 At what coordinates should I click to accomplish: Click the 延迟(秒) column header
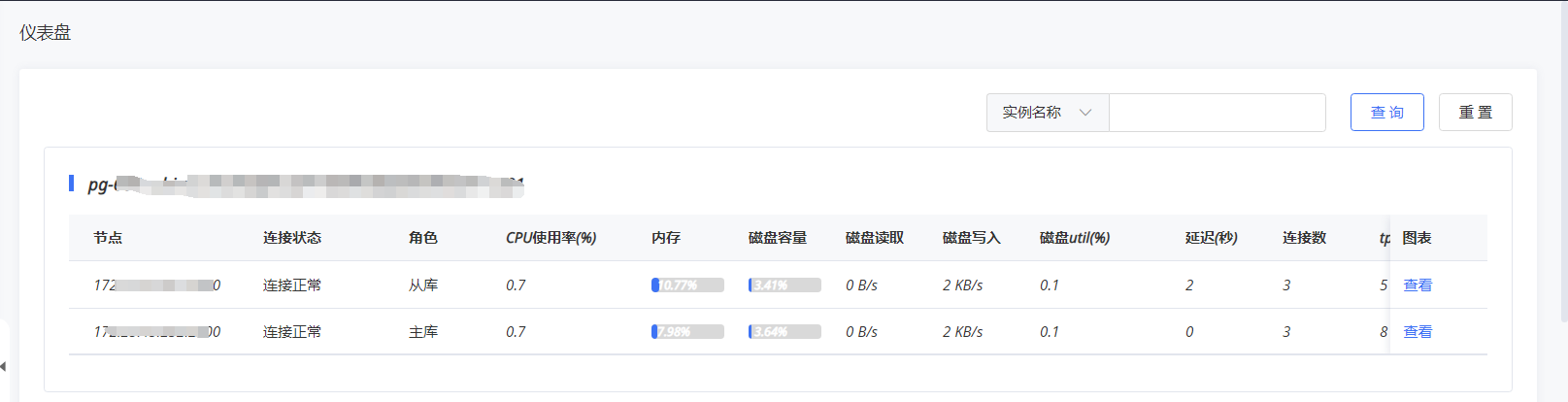click(1211, 238)
